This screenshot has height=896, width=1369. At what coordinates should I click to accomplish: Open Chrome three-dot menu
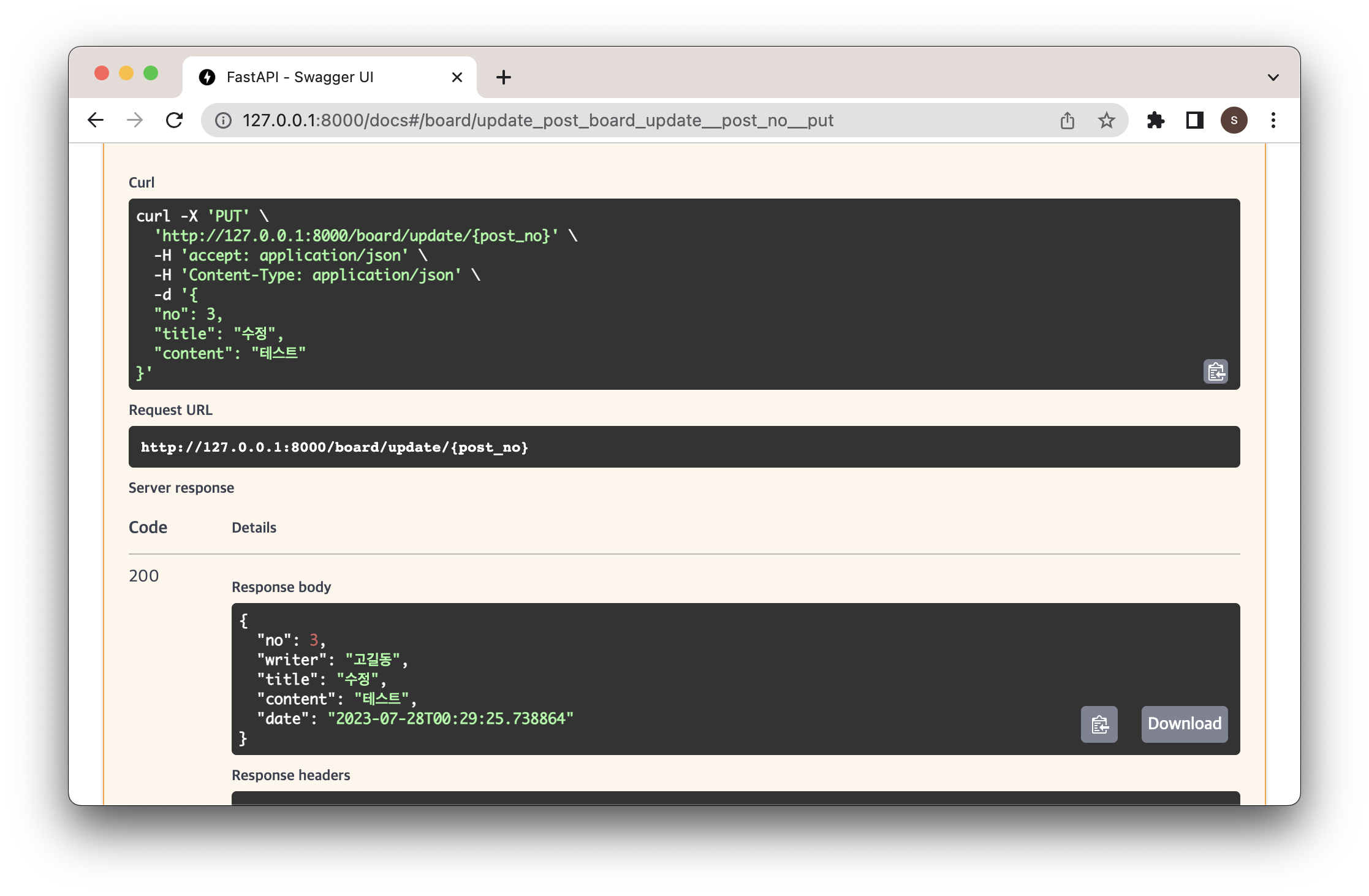(x=1273, y=120)
